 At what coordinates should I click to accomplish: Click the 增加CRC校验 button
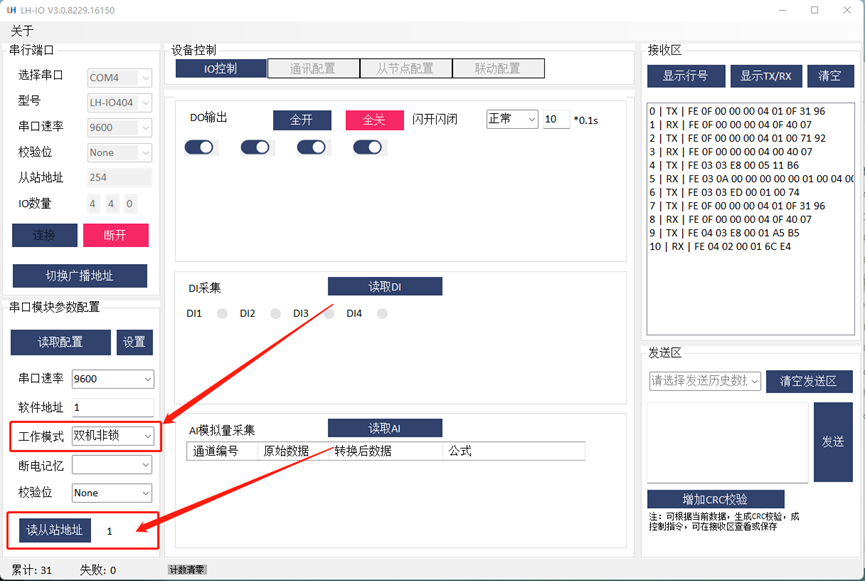click(x=715, y=499)
